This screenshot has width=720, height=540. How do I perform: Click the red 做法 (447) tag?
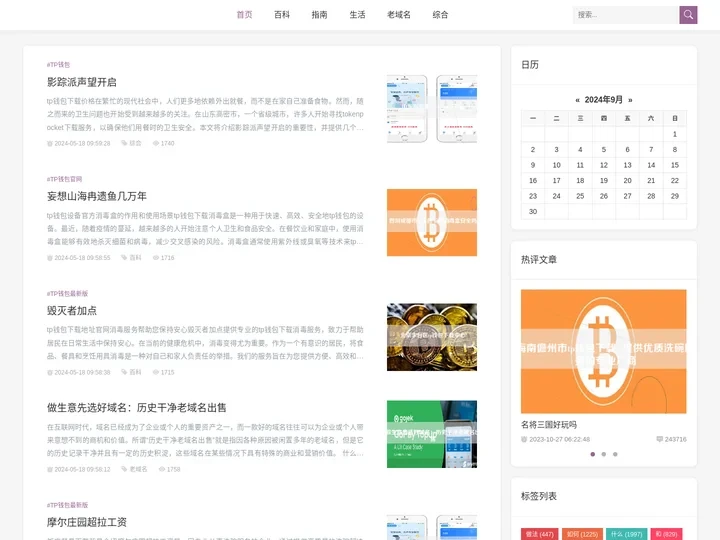[540, 534]
